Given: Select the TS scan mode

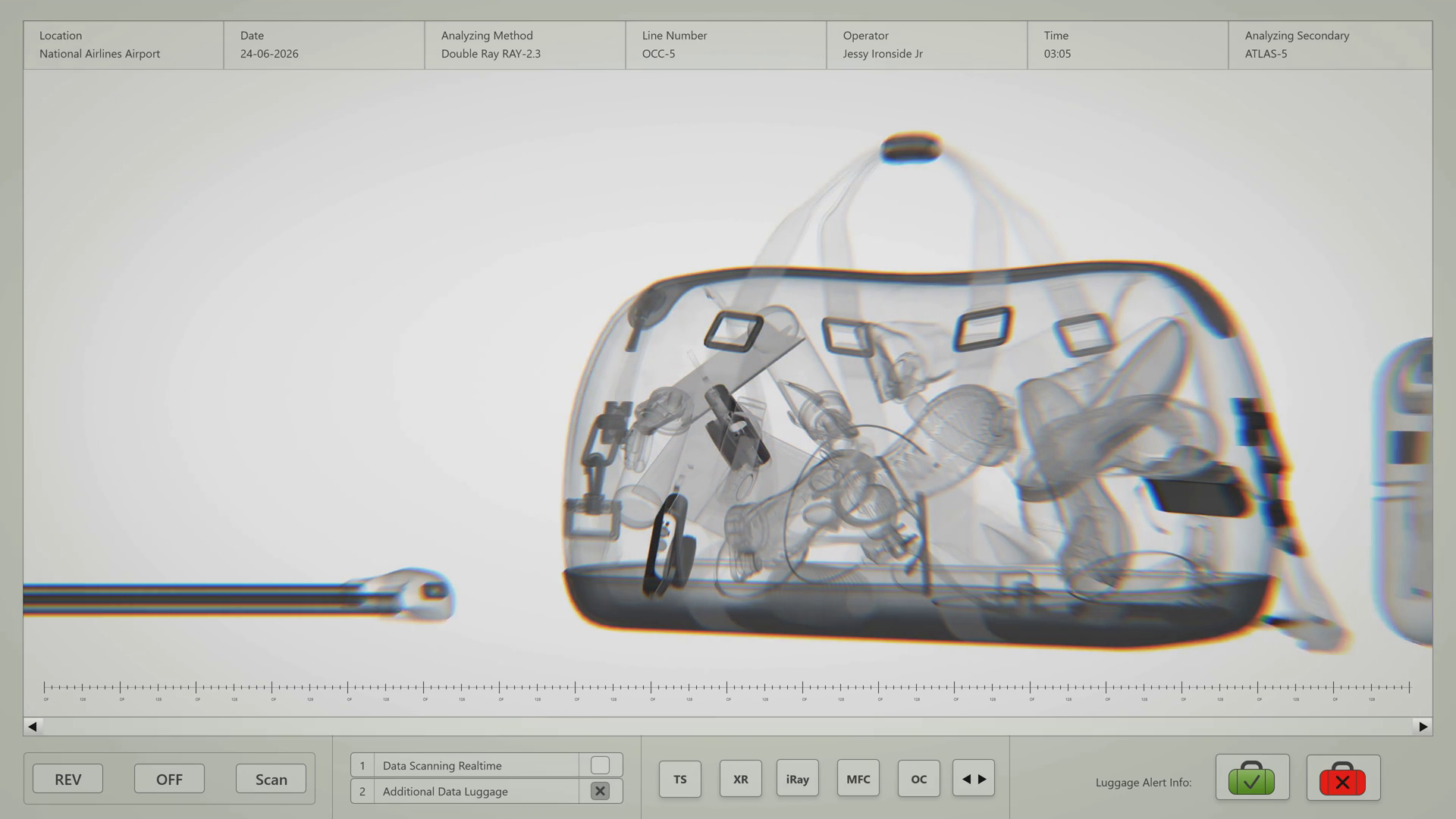Looking at the screenshot, I should (679, 779).
